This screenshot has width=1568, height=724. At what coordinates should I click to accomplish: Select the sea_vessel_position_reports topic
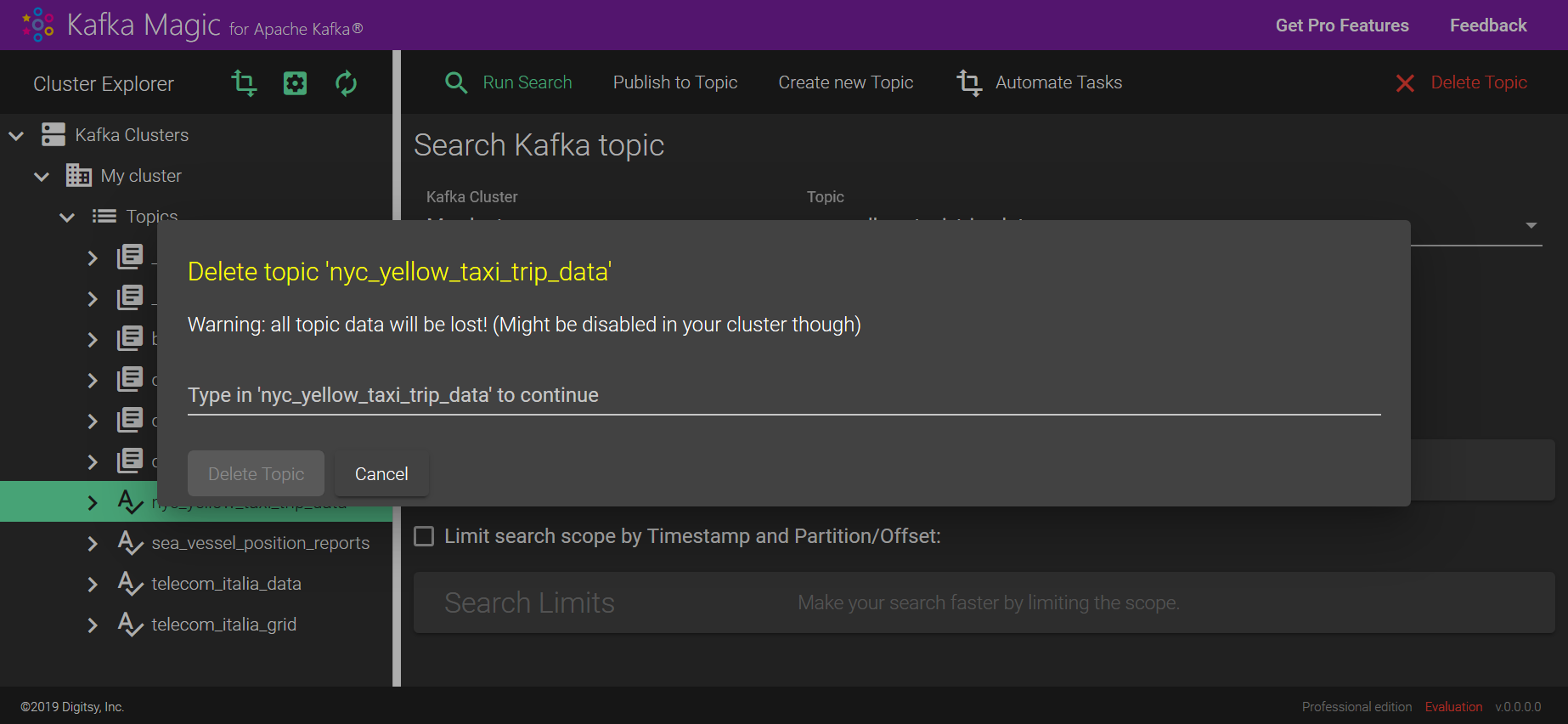pos(261,543)
